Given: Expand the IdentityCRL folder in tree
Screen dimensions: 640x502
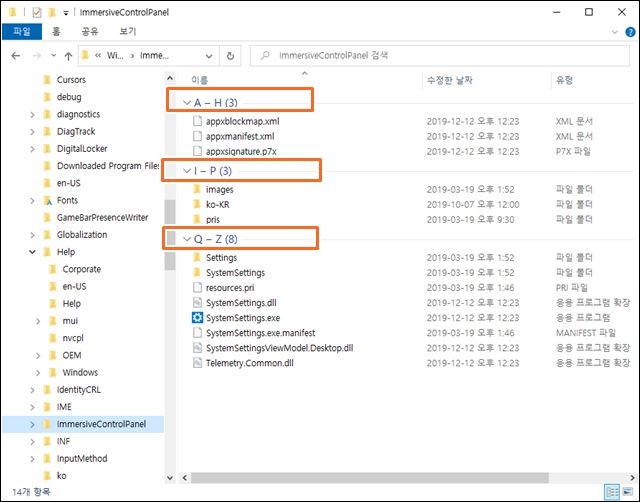Looking at the screenshot, I should (x=32, y=390).
